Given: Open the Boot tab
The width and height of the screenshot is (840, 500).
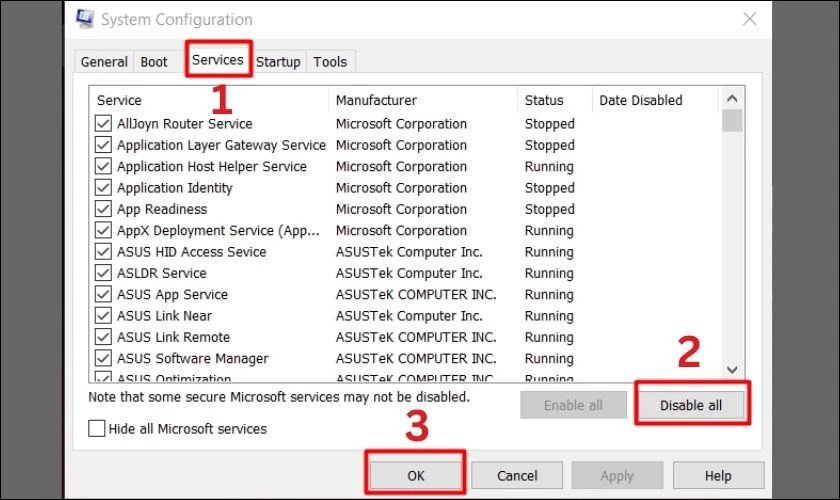Looking at the screenshot, I should pos(154,62).
